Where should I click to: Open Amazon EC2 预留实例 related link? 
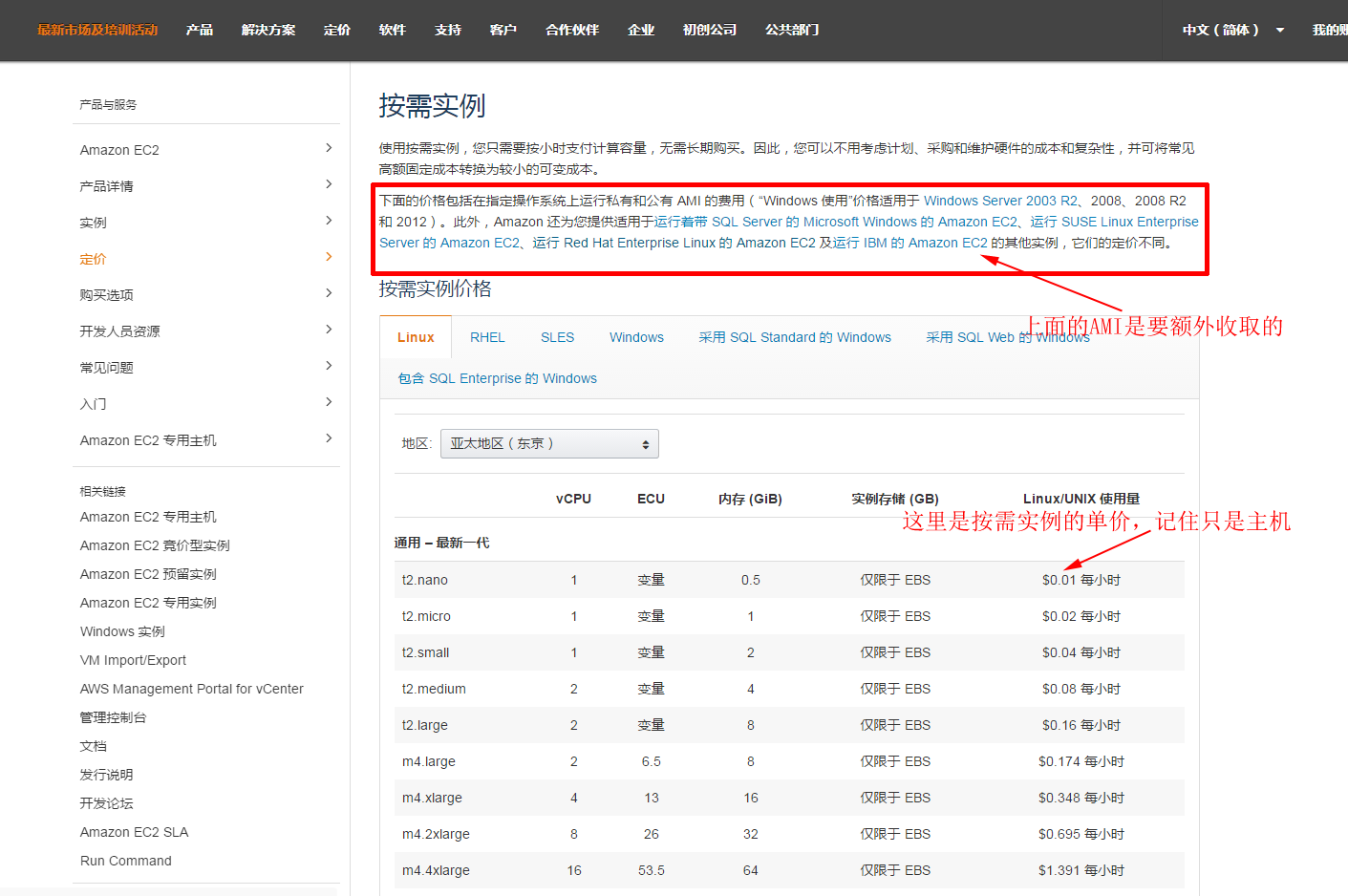pos(148,574)
